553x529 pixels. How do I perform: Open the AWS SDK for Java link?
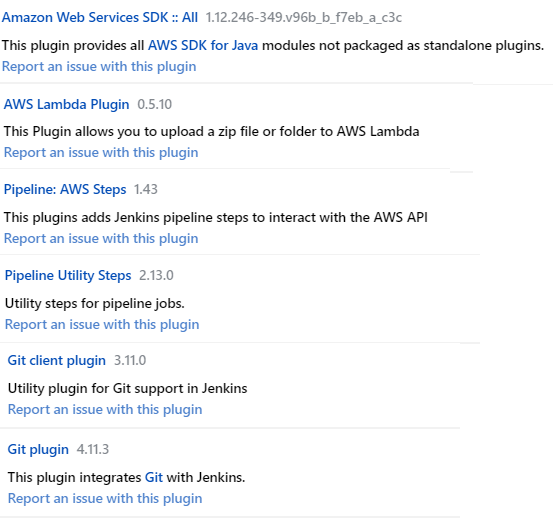point(203,45)
